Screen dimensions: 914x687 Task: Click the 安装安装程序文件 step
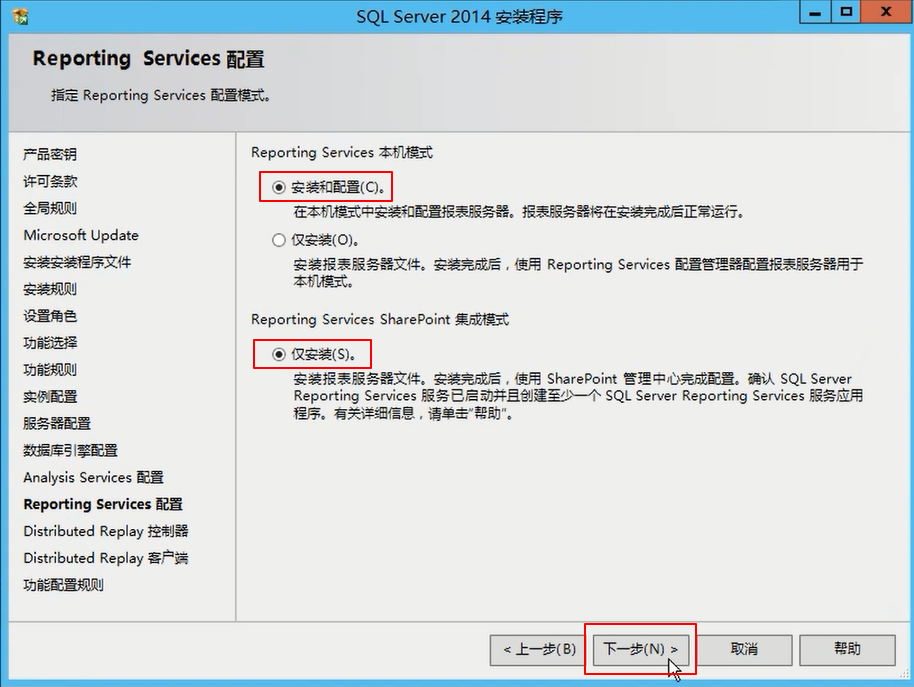[x=77, y=262]
